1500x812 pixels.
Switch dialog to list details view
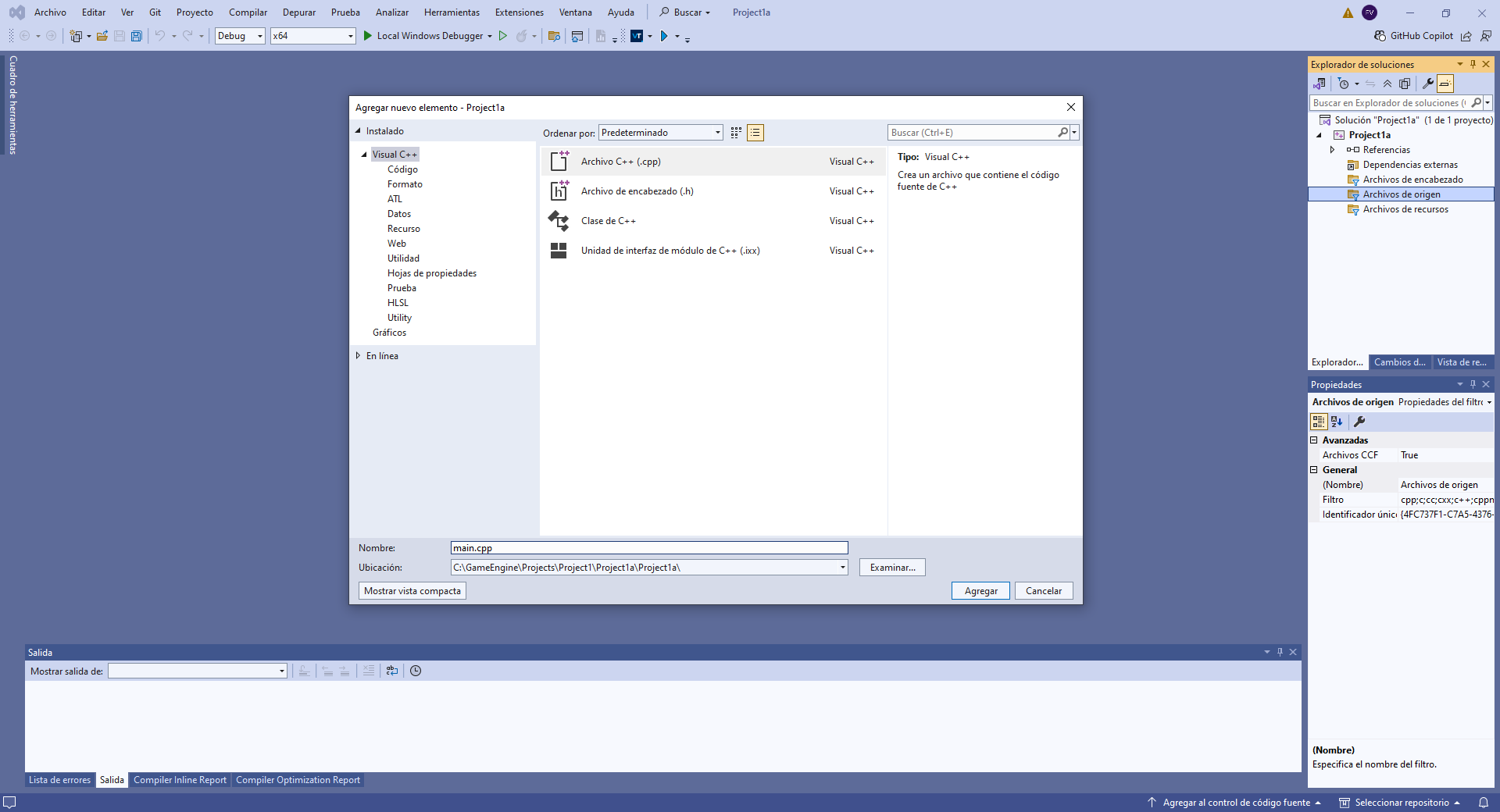755,133
